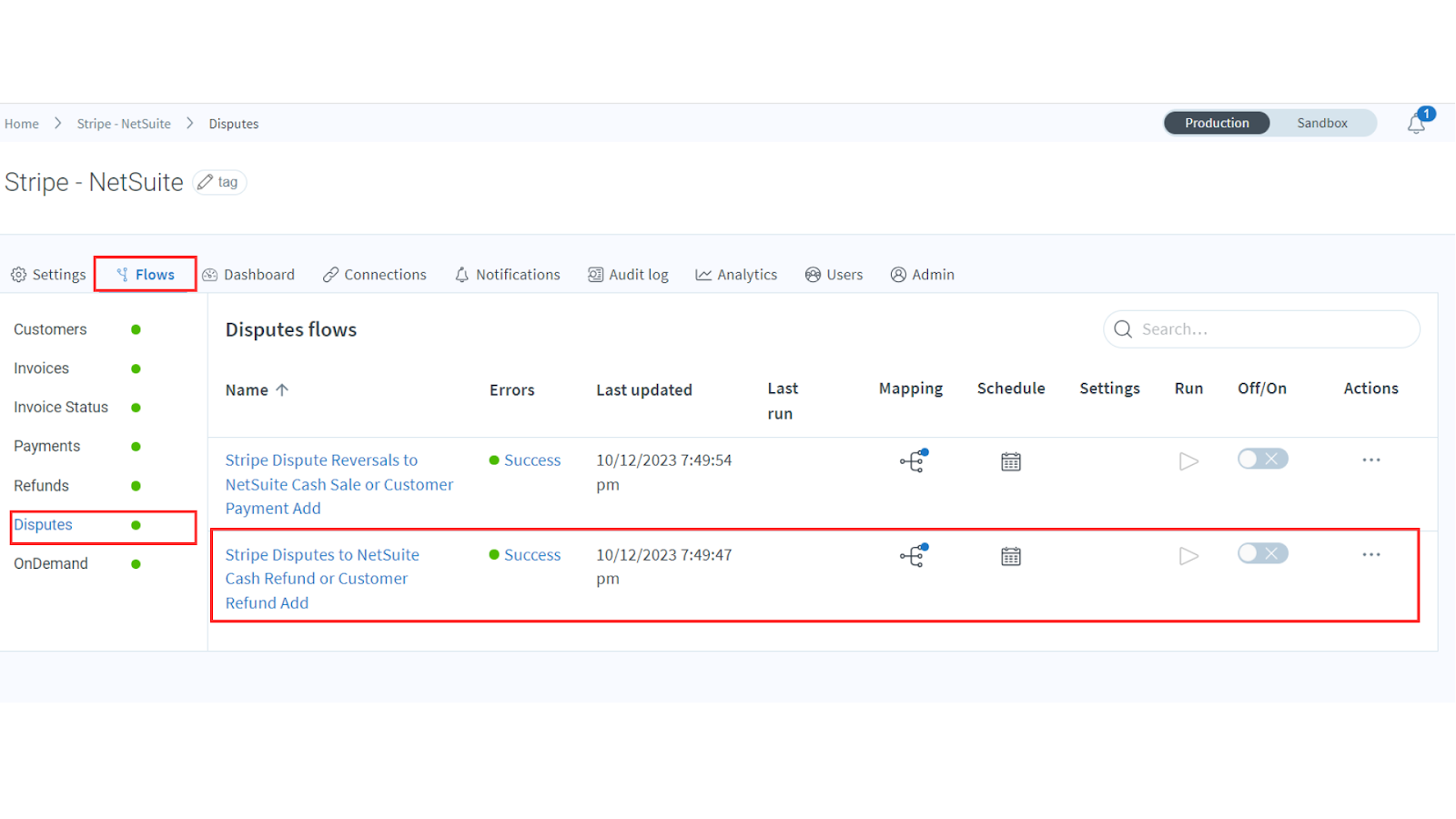Screen dimensions: 1456x819
Task: Click the Last updated column header
Action: pos(644,390)
